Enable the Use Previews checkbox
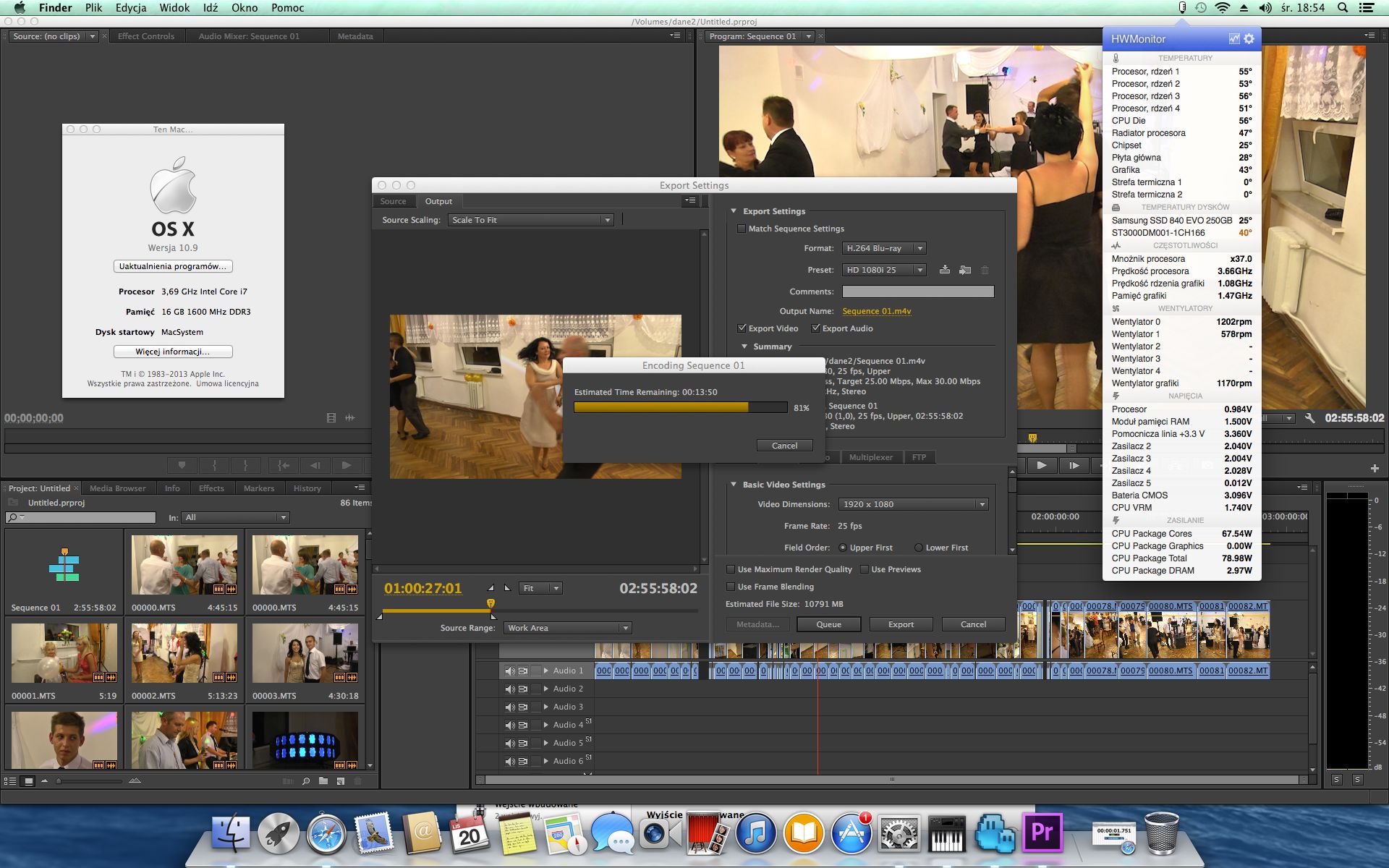This screenshot has height=868, width=1389. pos(864,569)
